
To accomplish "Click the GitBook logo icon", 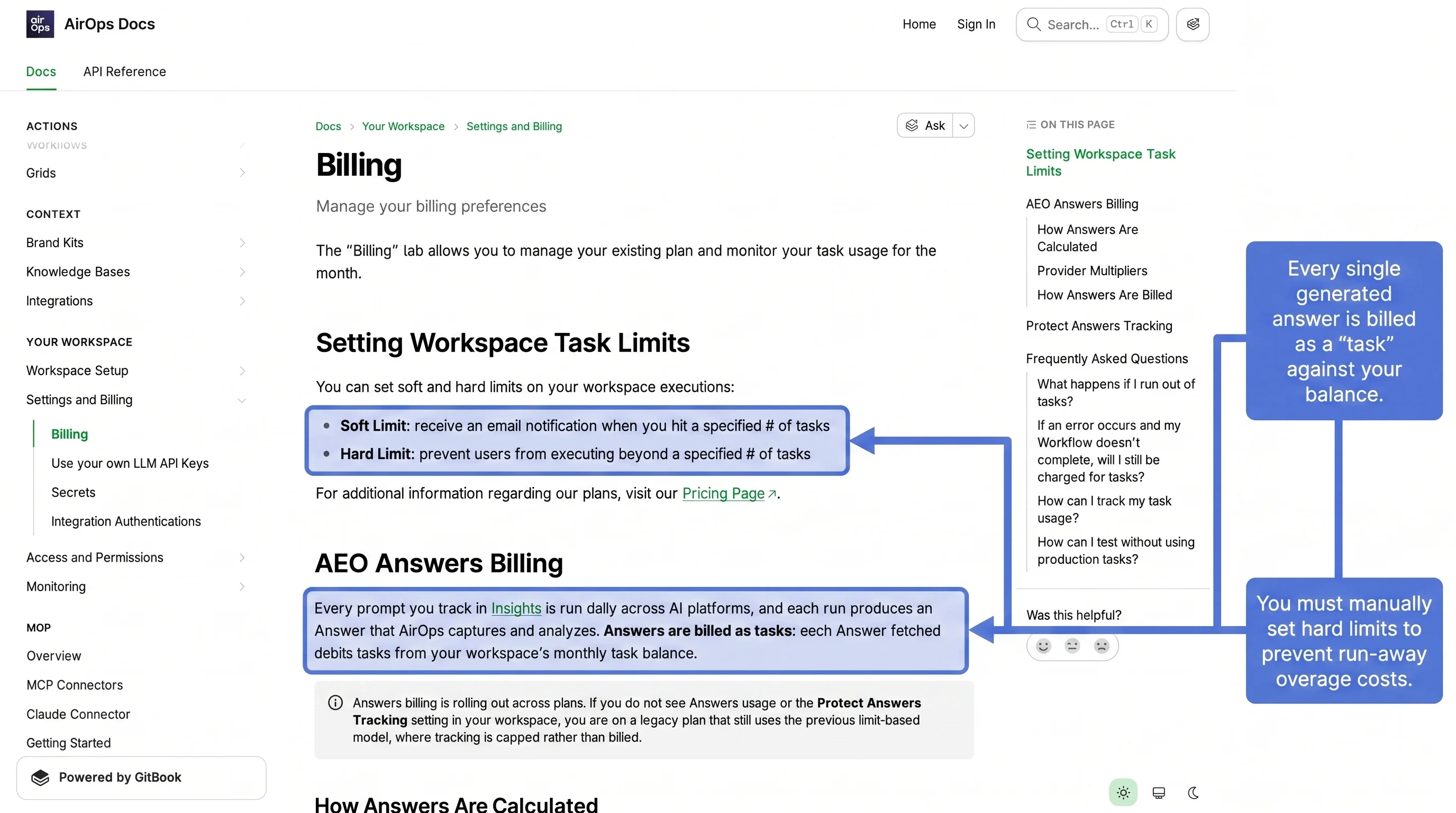I will point(40,778).
